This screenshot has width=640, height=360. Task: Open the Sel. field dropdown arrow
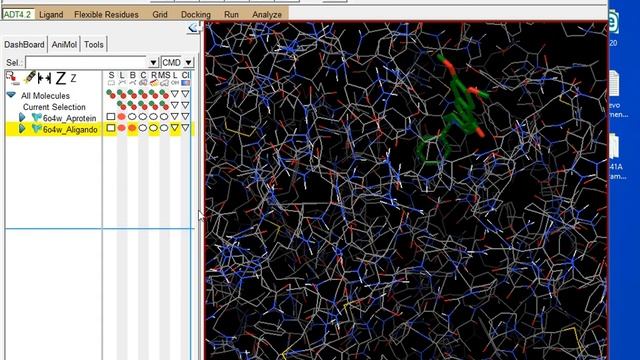tap(153, 62)
